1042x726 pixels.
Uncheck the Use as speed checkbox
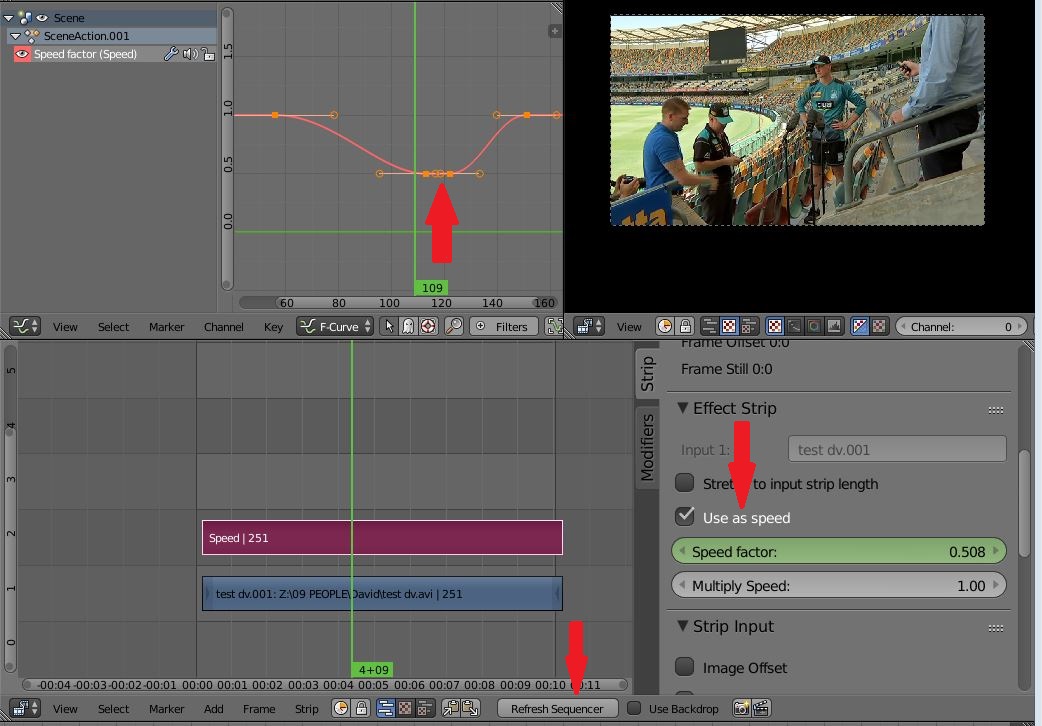click(x=686, y=518)
